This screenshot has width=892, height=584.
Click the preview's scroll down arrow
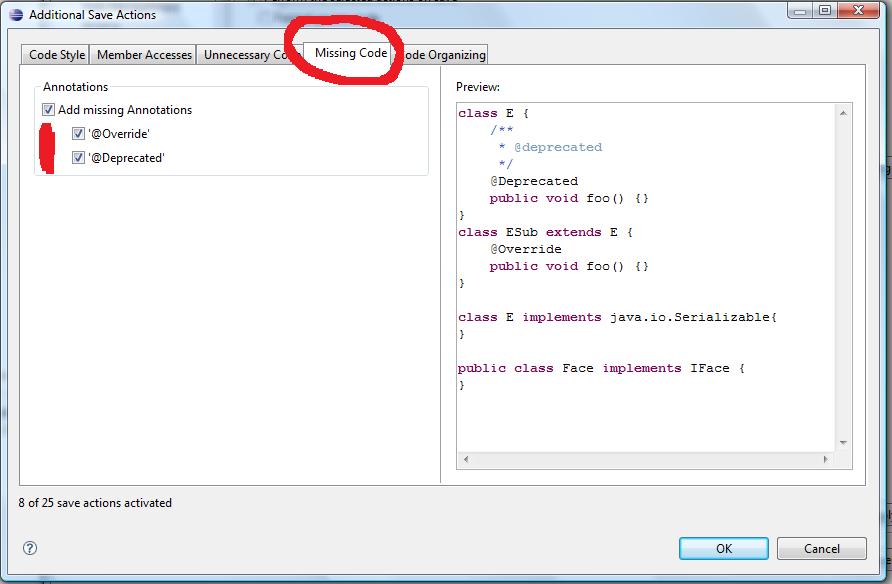coord(844,442)
